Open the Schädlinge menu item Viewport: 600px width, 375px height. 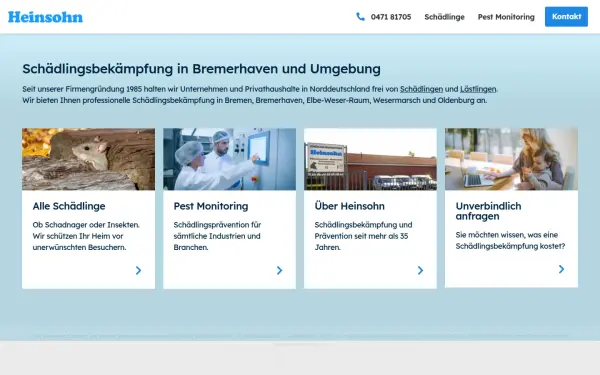click(444, 17)
